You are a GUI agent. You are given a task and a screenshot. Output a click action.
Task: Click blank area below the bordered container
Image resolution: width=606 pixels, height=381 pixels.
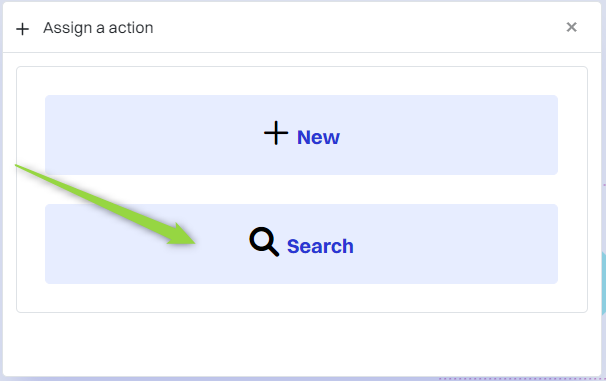pyautogui.click(x=301, y=344)
